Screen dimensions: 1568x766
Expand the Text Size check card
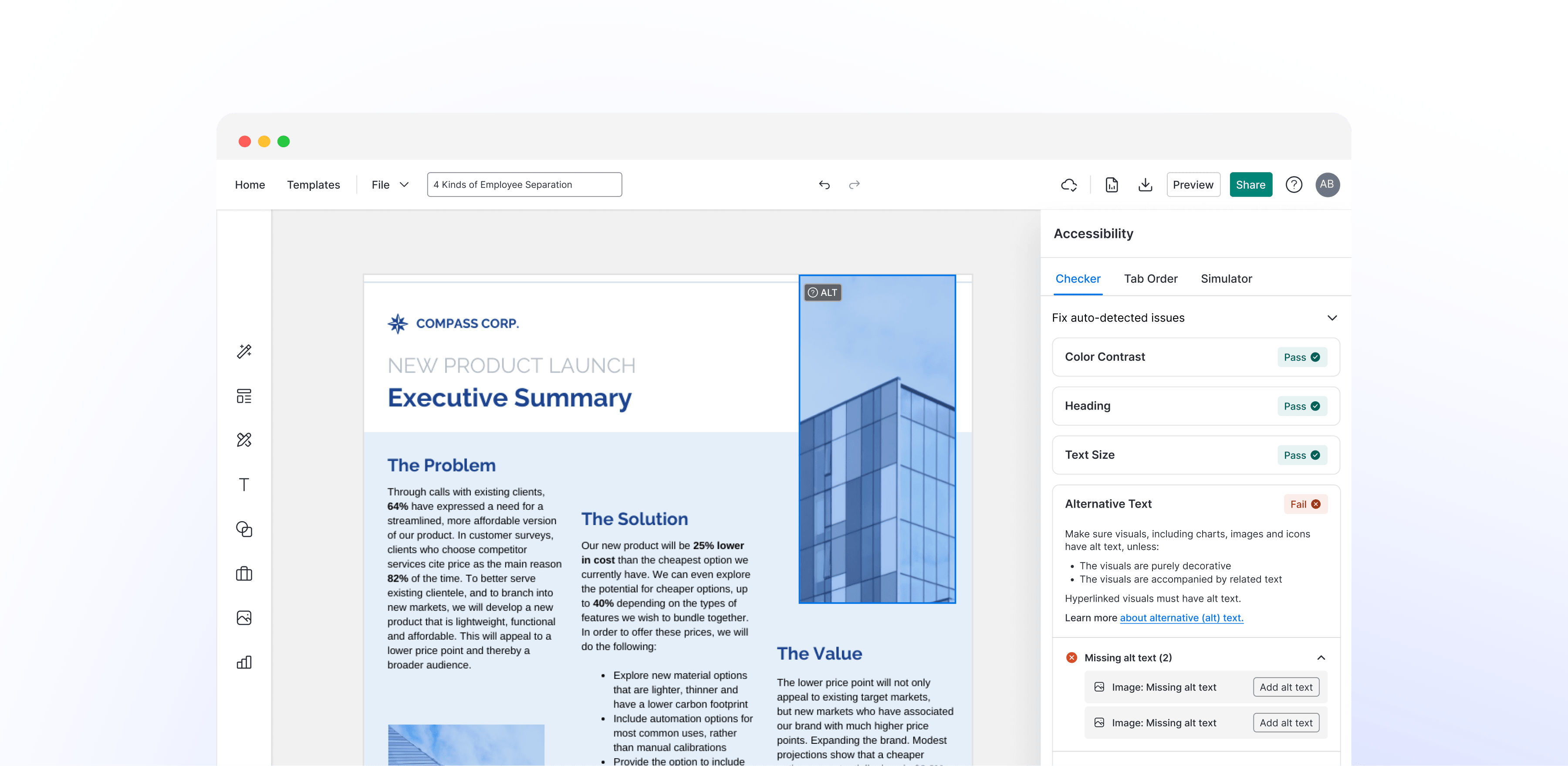pos(1196,455)
